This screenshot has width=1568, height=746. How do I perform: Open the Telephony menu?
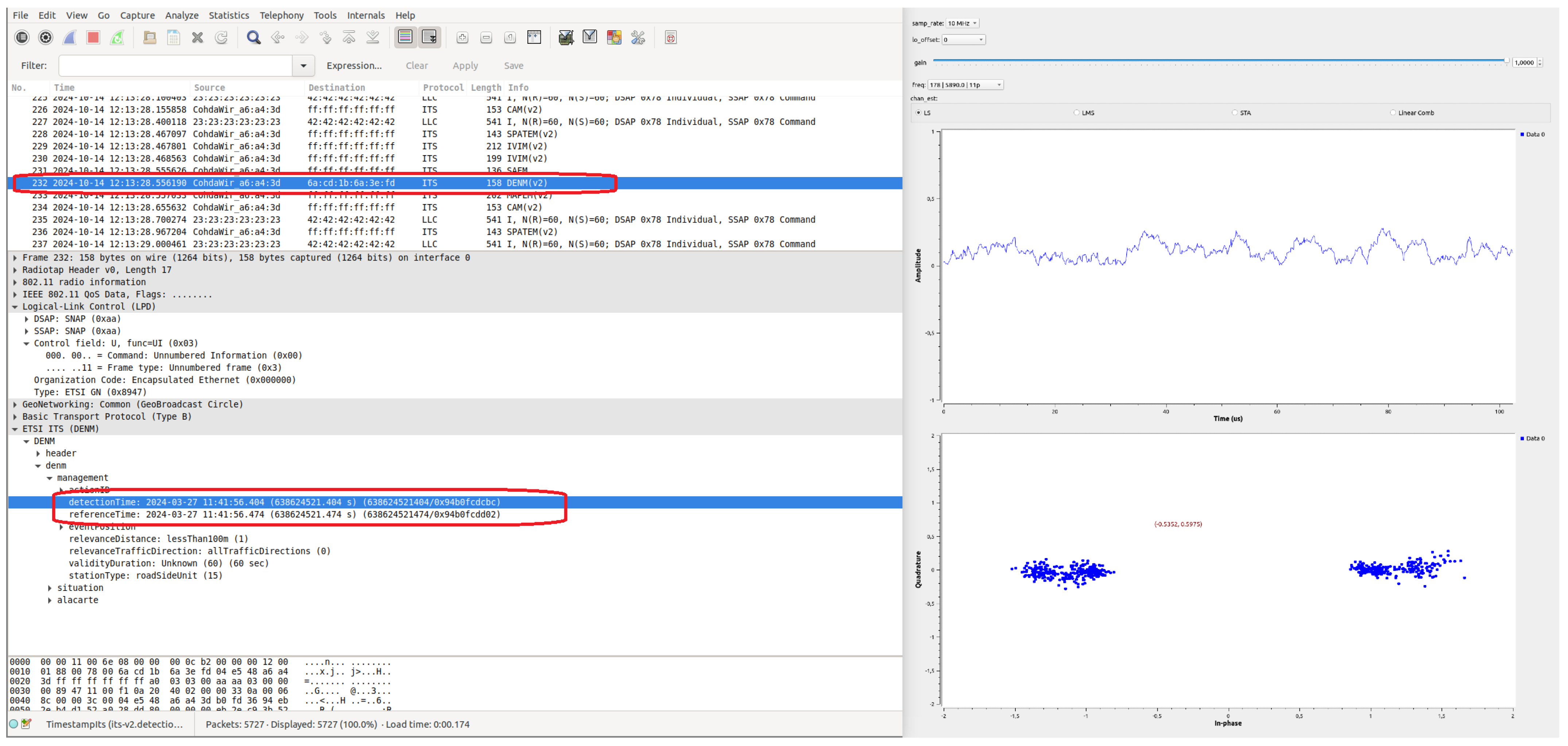[281, 15]
